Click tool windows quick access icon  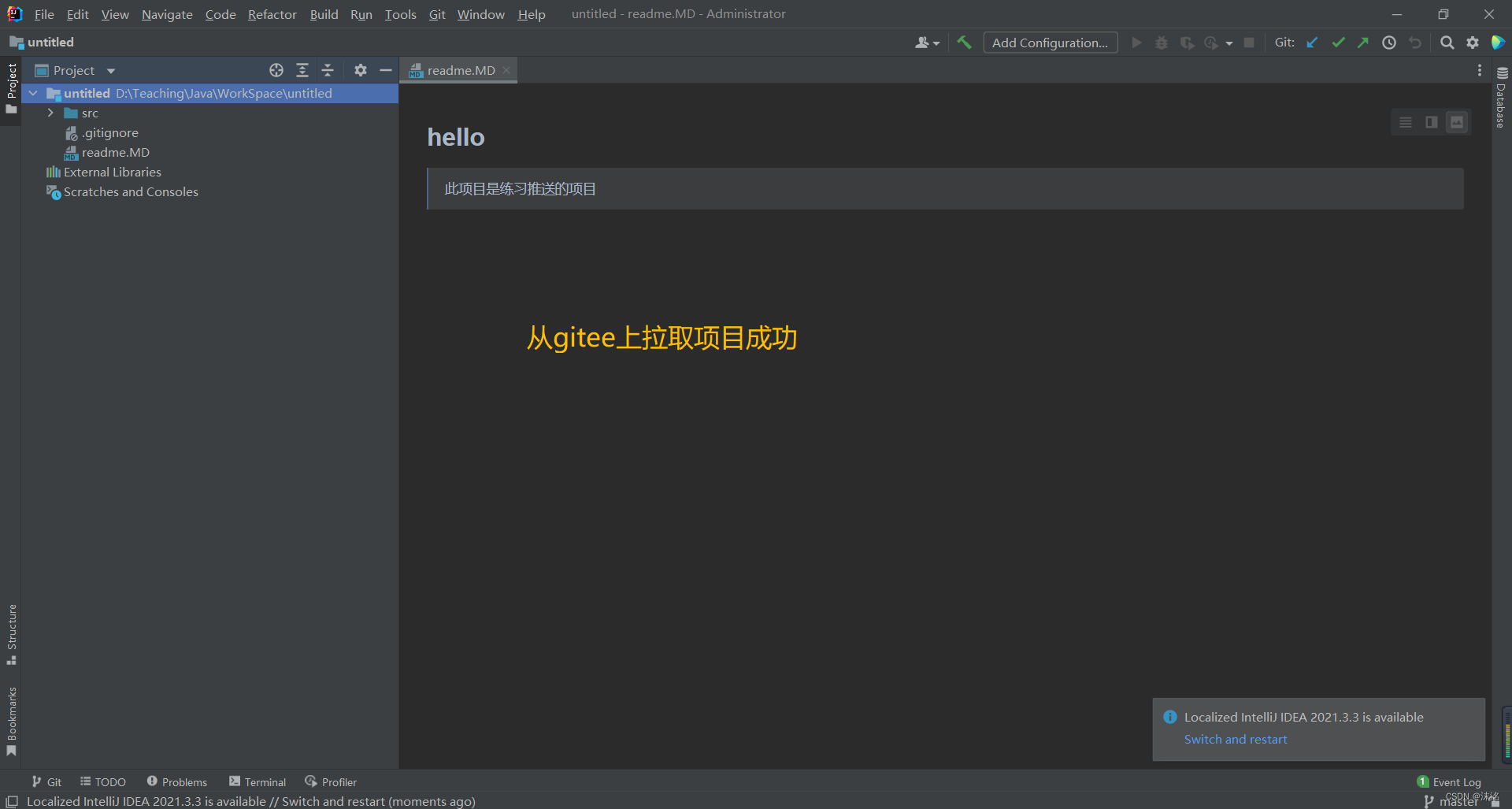tap(12, 801)
